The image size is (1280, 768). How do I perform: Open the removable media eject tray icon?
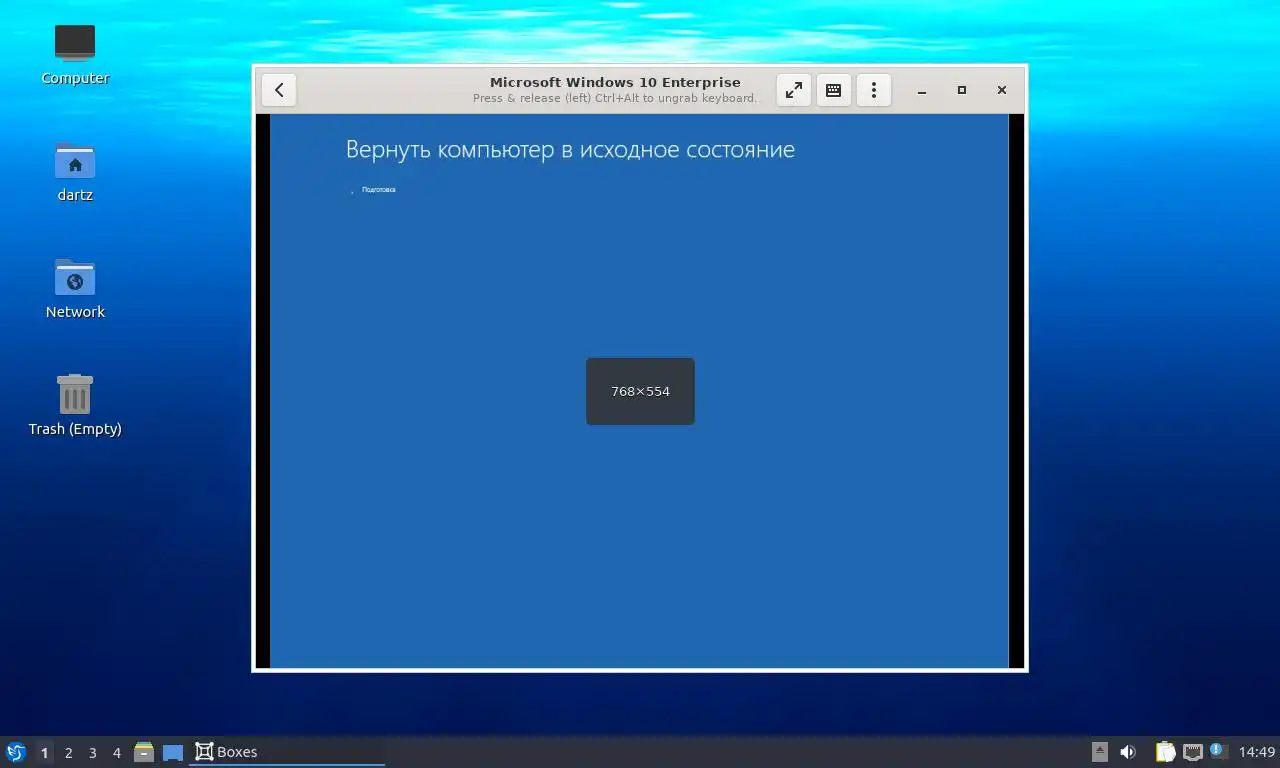pos(1100,752)
